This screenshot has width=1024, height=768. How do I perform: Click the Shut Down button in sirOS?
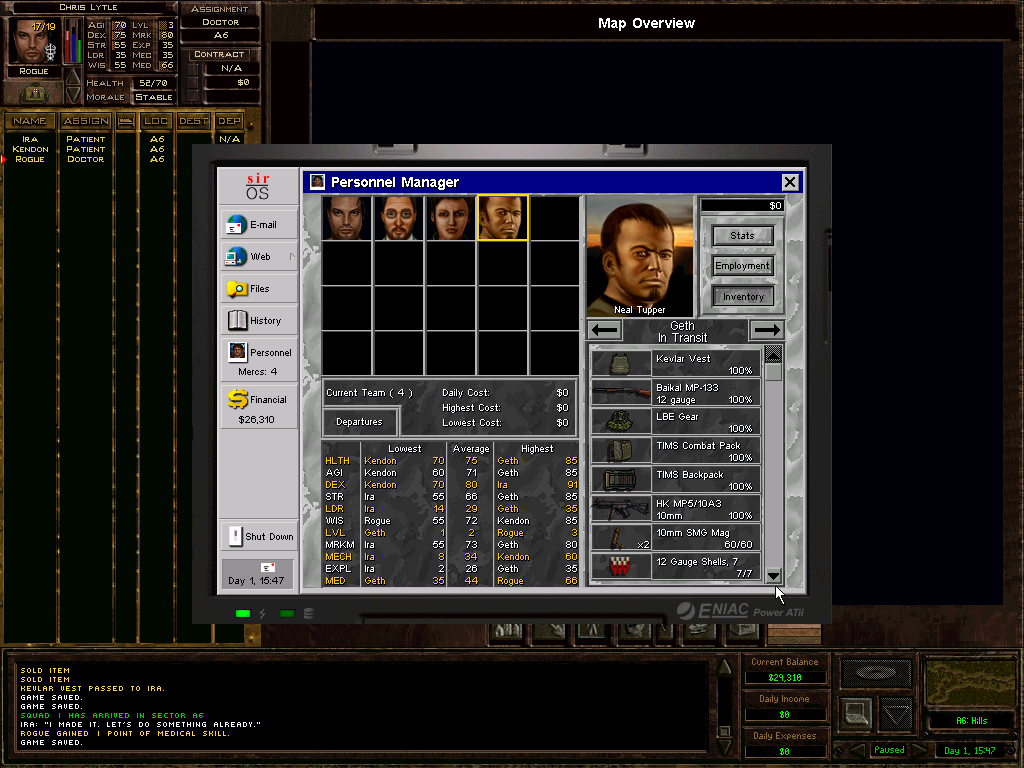point(259,537)
